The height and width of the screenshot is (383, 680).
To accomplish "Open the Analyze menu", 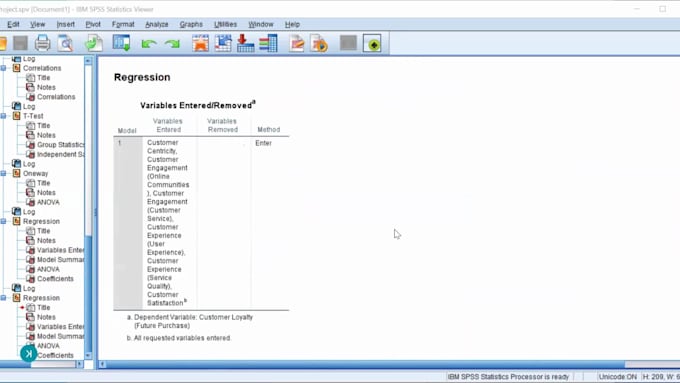I will click(157, 24).
